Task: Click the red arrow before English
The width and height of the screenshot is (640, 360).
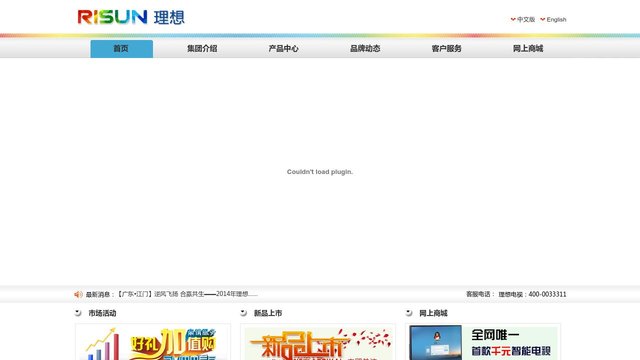Action: tap(542, 19)
